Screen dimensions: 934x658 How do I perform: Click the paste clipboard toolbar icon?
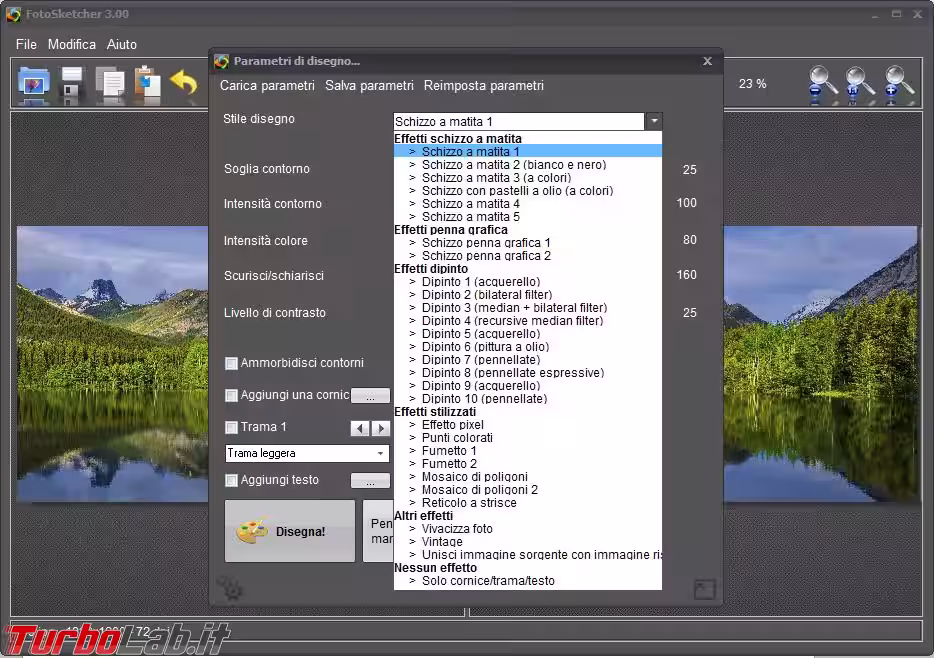tap(147, 85)
